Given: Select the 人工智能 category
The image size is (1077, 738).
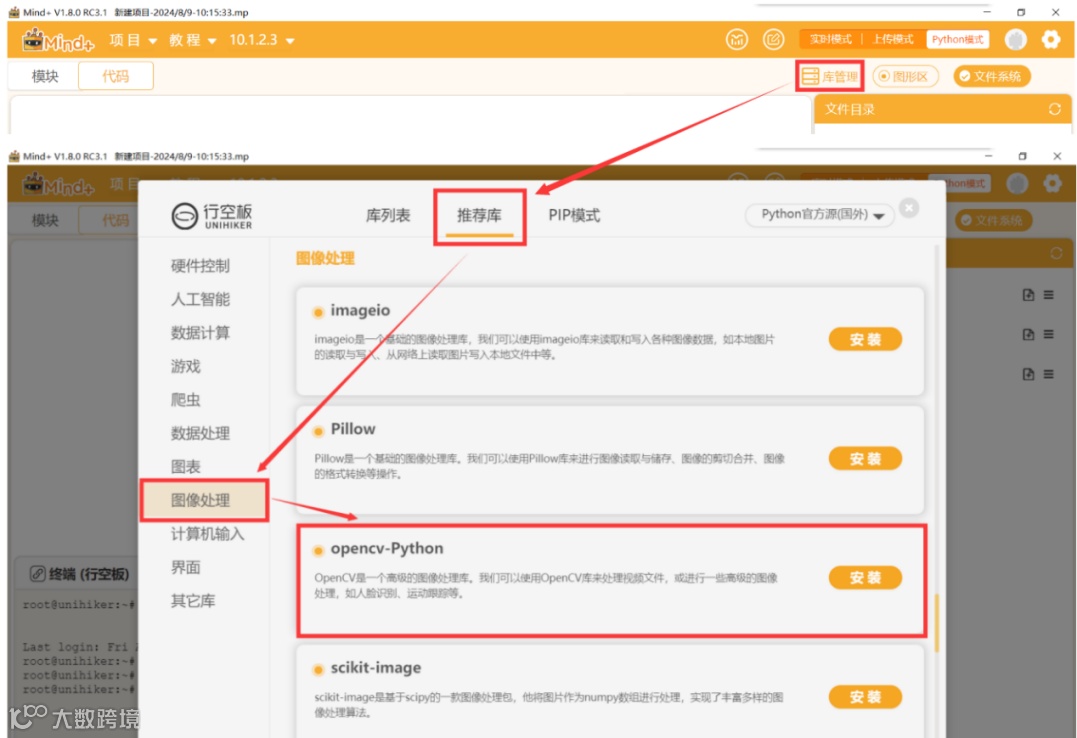Looking at the screenshot, I should pos(200,300).
